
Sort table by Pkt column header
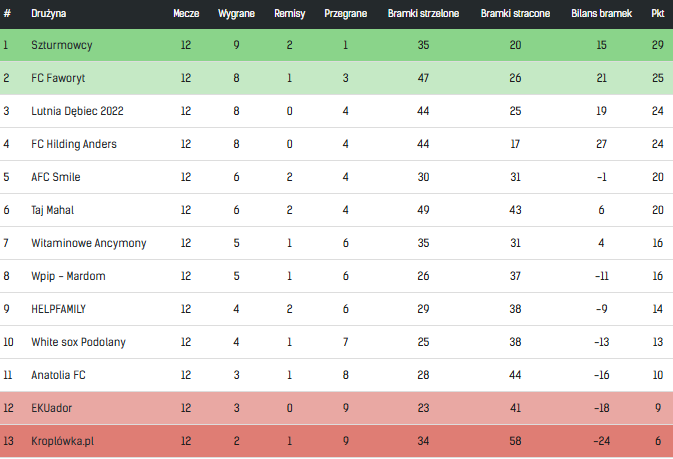(x=658, y=13)
